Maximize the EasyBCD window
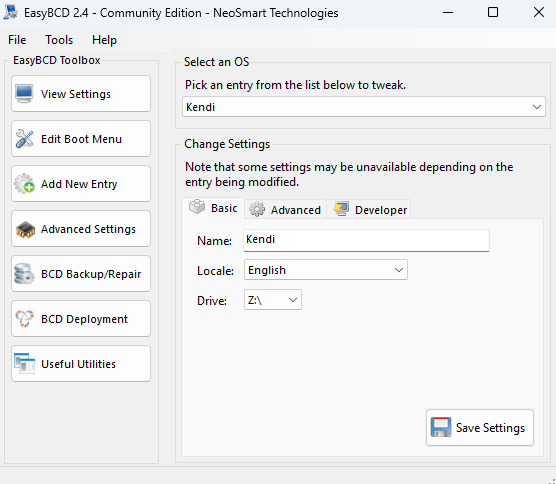Viewport: 556px width, 484px height. pyautogui.click(x=493, y=12)
